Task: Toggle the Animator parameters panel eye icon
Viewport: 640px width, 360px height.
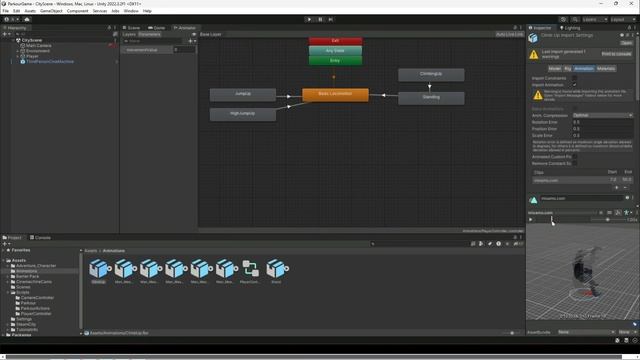Action: (x=194, y=34)
